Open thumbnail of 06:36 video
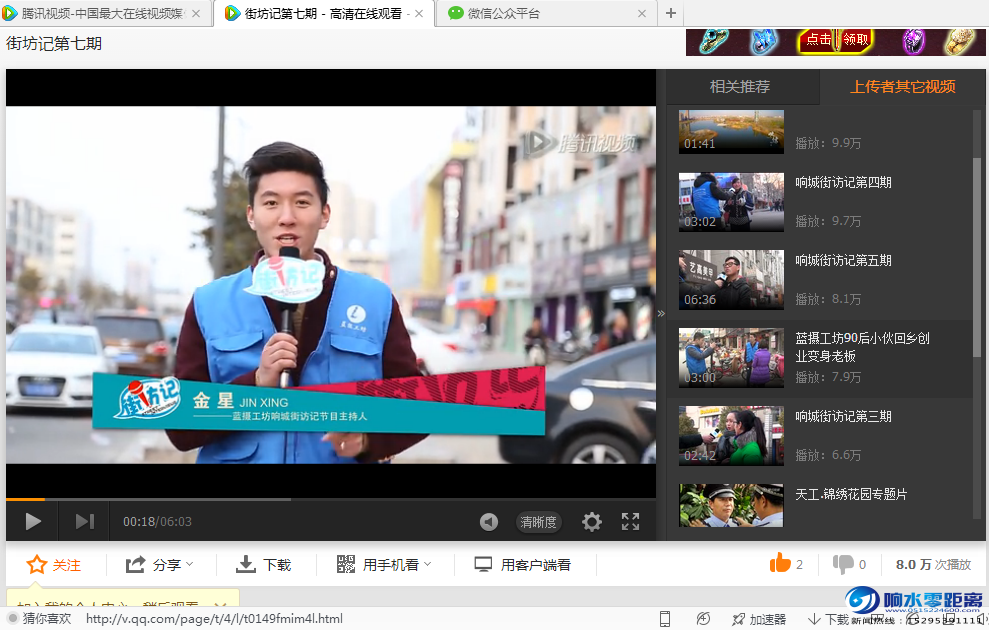The image size is (989, 630). (x=731, y=279)
